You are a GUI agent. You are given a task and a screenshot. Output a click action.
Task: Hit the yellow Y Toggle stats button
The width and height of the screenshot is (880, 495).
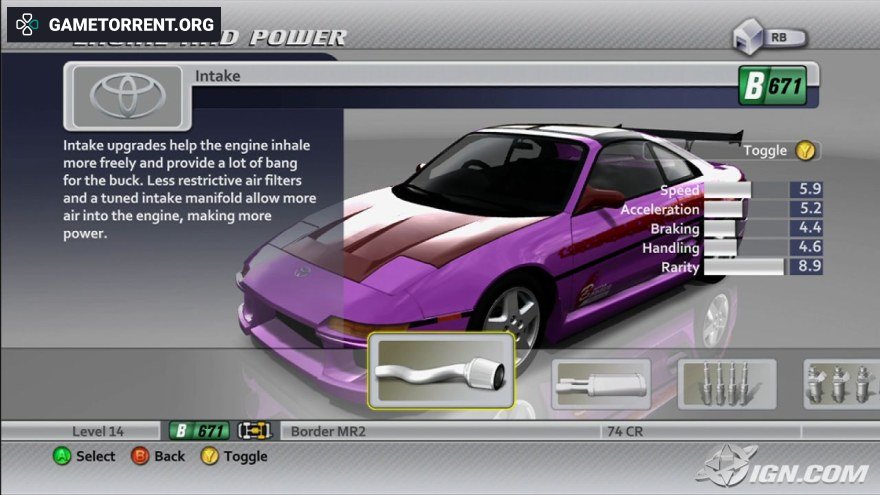point(806,150)
